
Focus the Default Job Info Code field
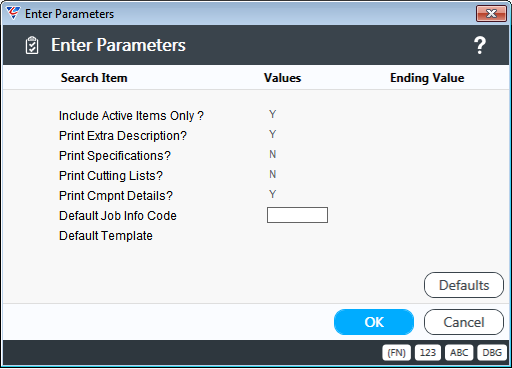tap(297, 215)
